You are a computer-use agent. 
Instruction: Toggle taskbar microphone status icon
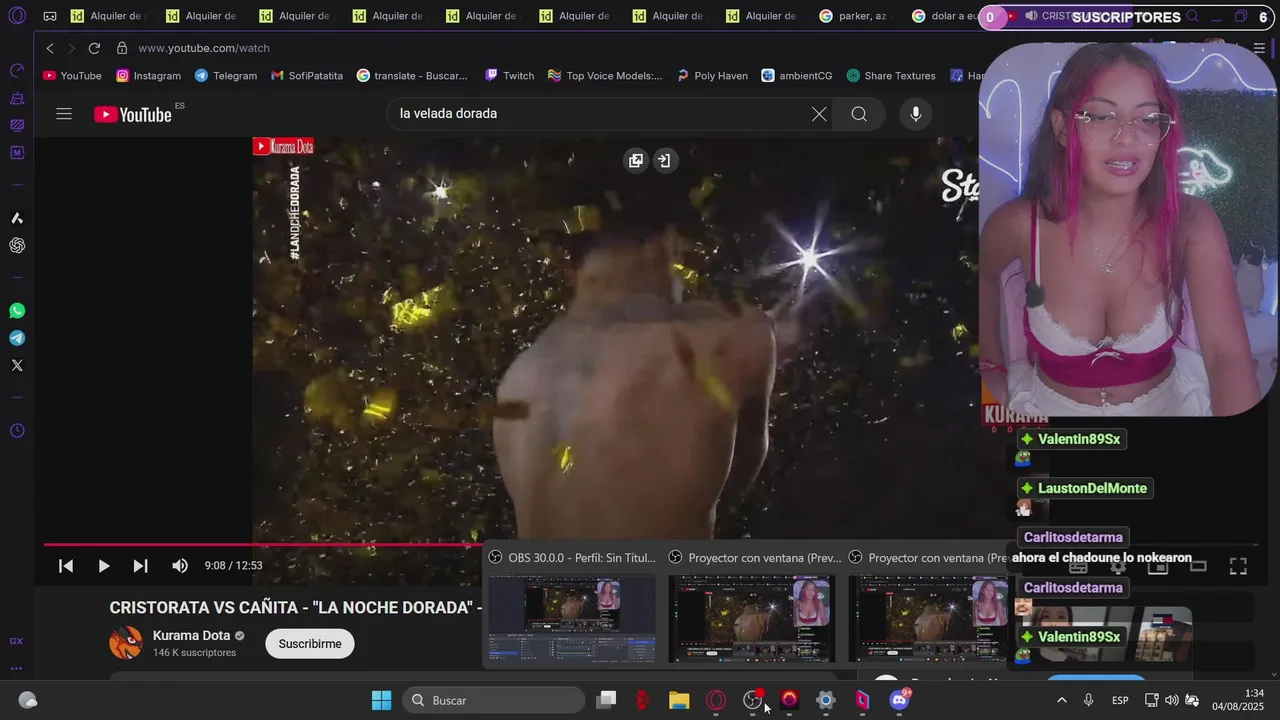[1088, 700]
